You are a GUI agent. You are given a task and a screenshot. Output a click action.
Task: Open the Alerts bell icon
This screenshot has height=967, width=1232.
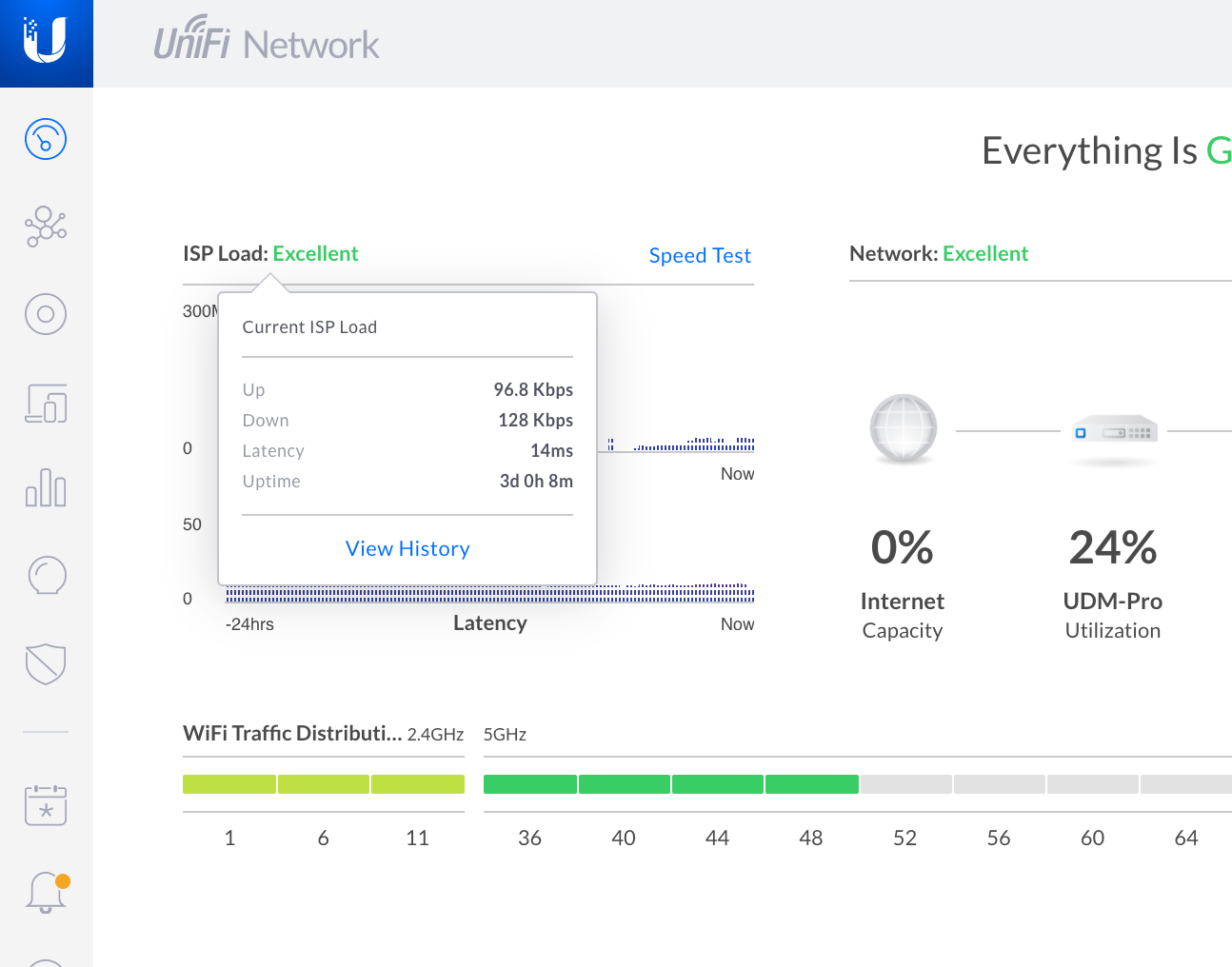click(x=45, y=893)
